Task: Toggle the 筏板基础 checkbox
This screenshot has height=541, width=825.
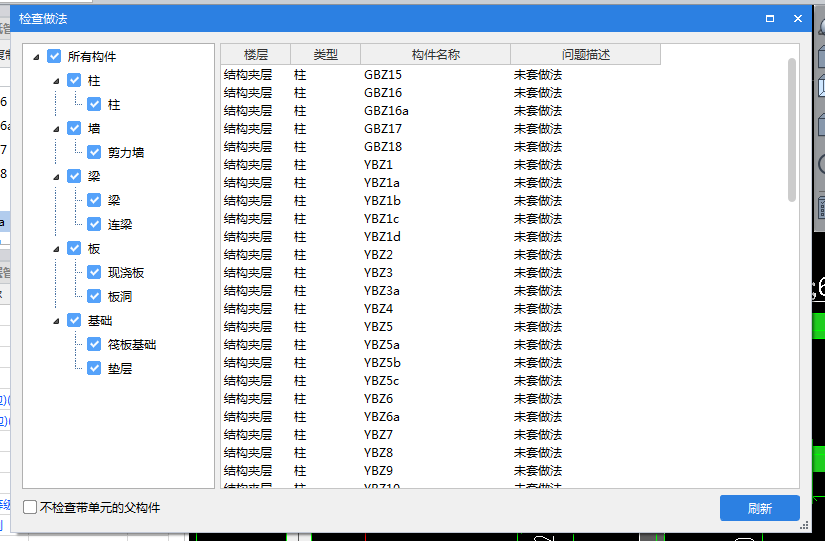Action: (x=94, y=344)
